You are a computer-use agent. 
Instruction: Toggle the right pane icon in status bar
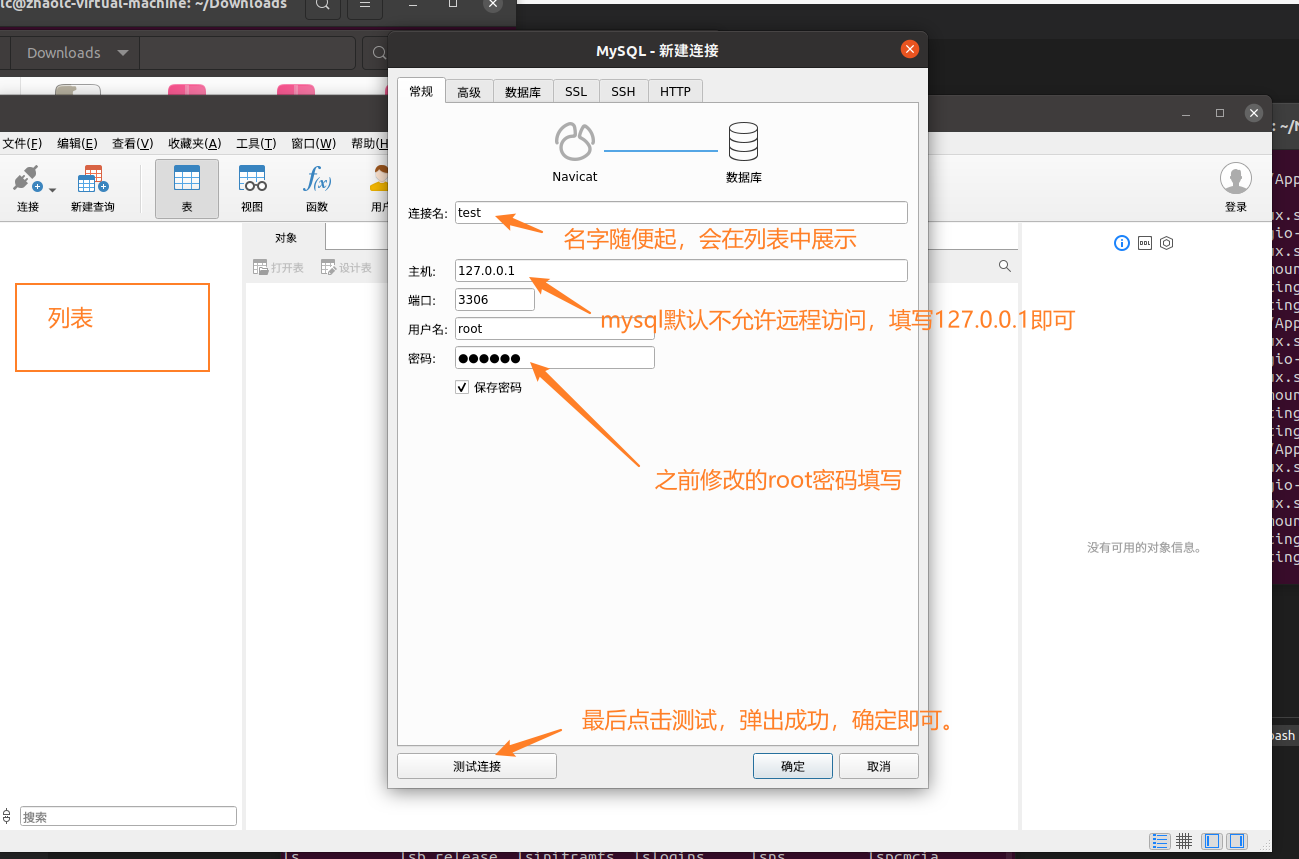point(1237,841)
